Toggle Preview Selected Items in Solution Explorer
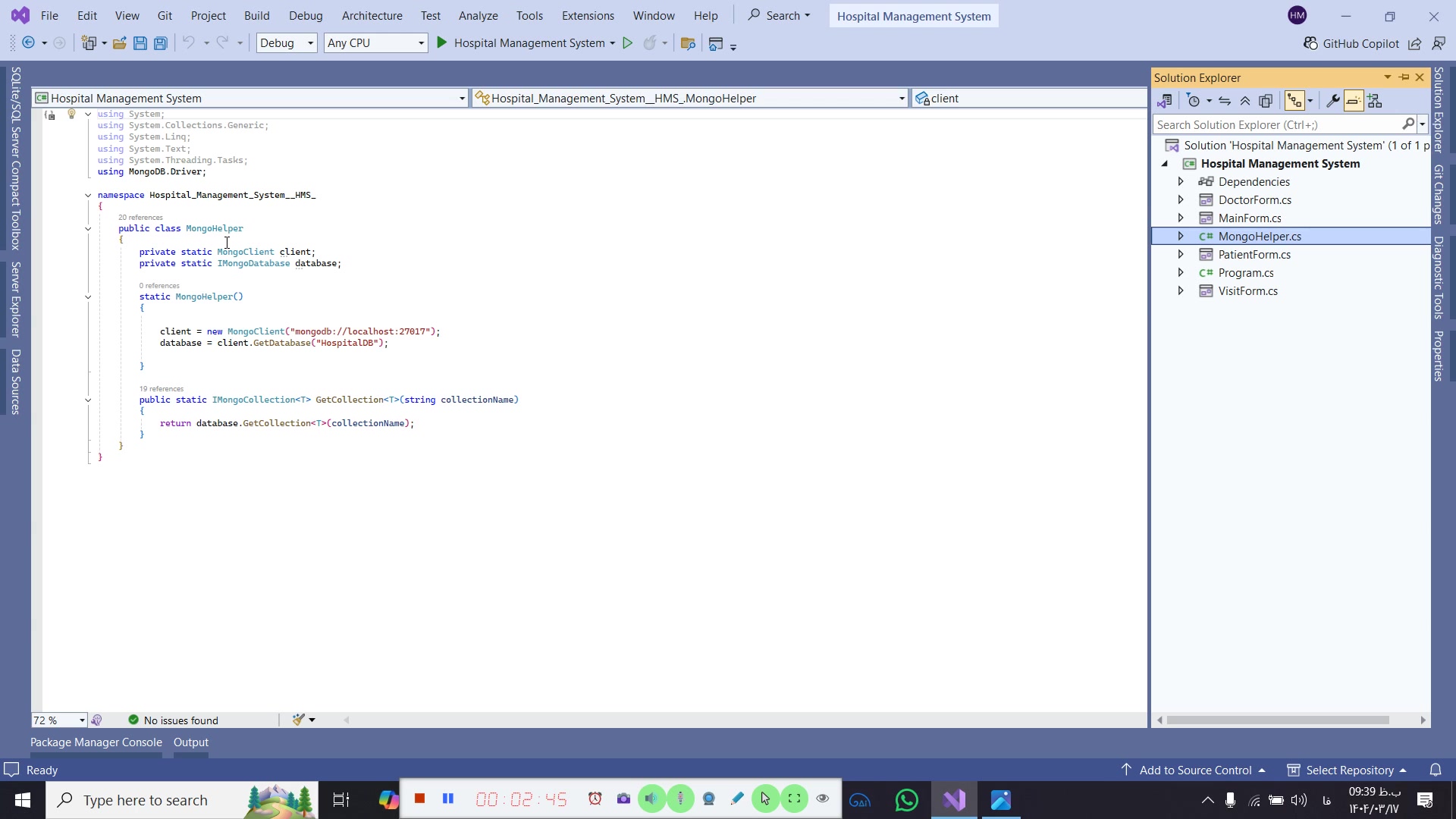The height and width of the screenshot is (819, 1456). 1354,101
